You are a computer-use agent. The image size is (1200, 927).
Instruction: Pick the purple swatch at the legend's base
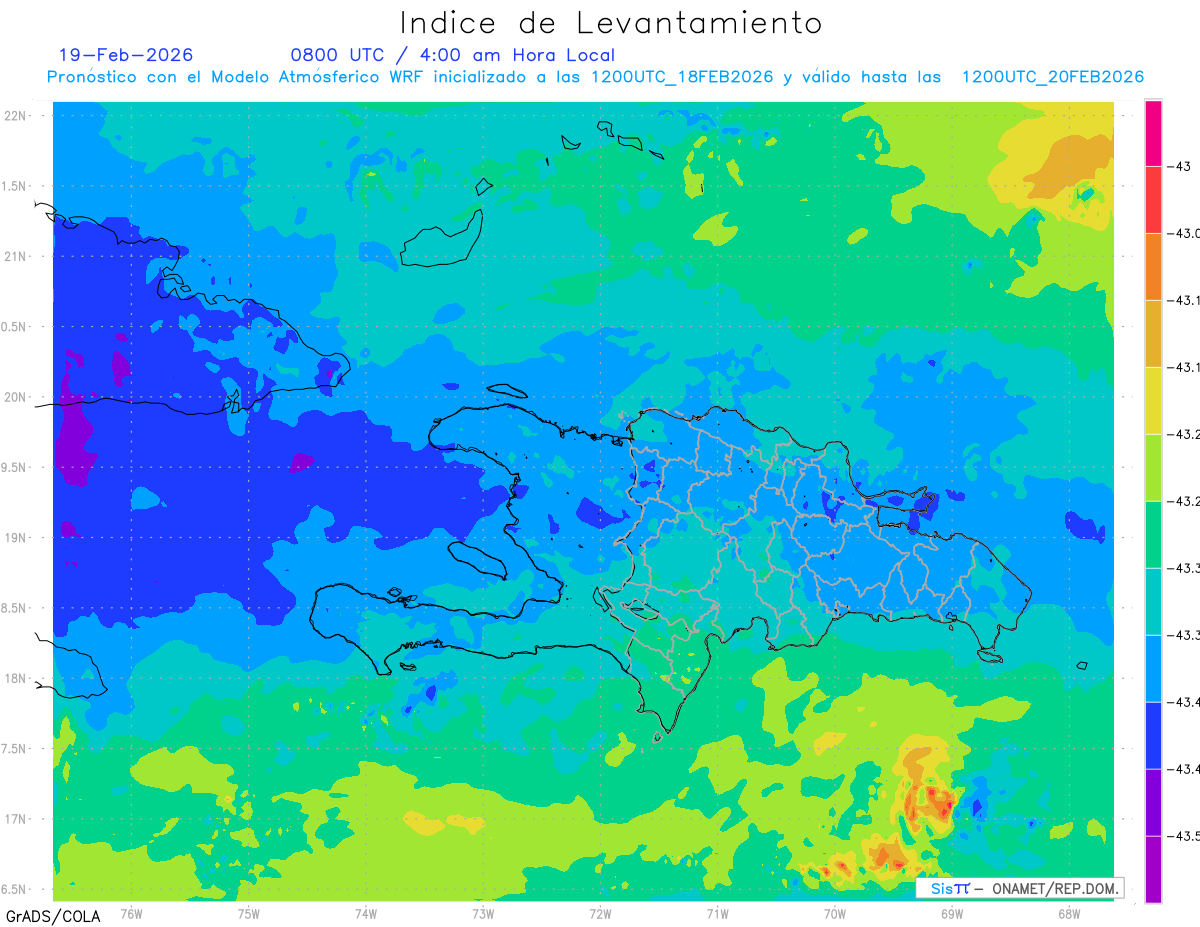click(x=1153, y=869)
